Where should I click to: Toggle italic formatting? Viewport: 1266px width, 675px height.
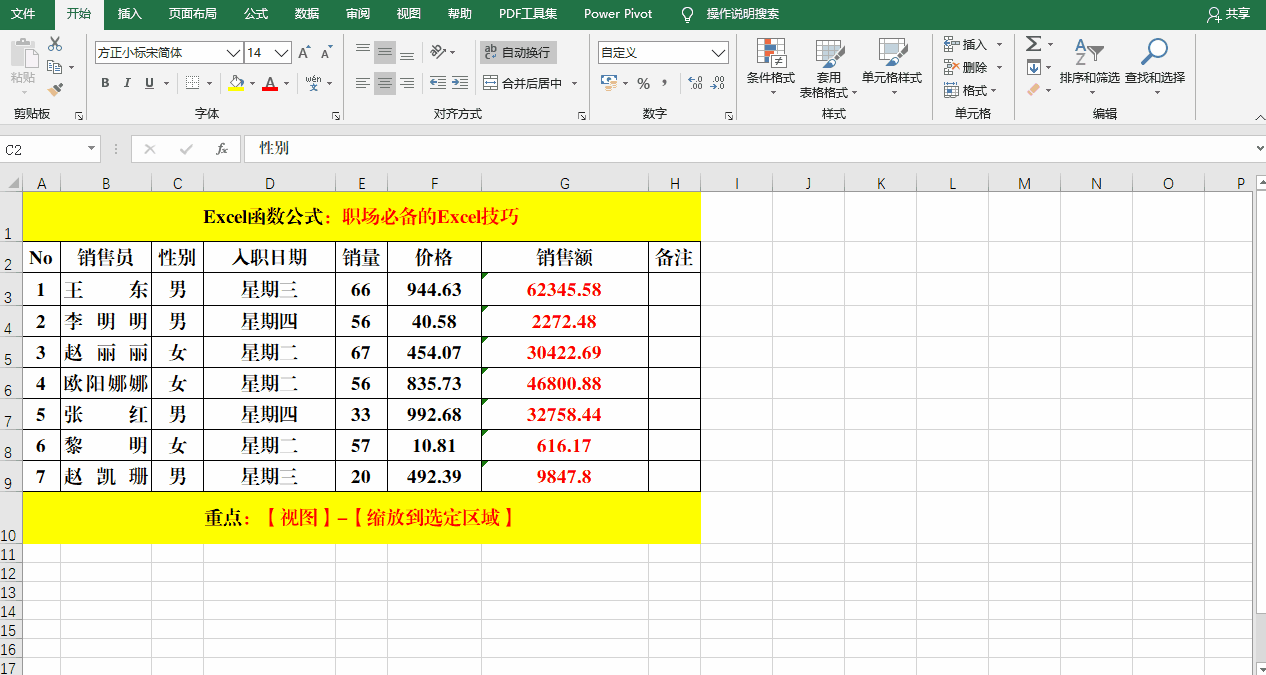(x=126, y=83)
